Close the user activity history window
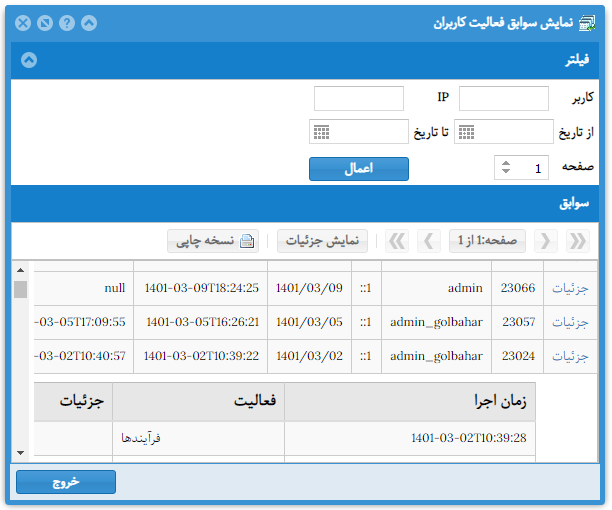Screen dimensions: 612x510 point(23,23)
